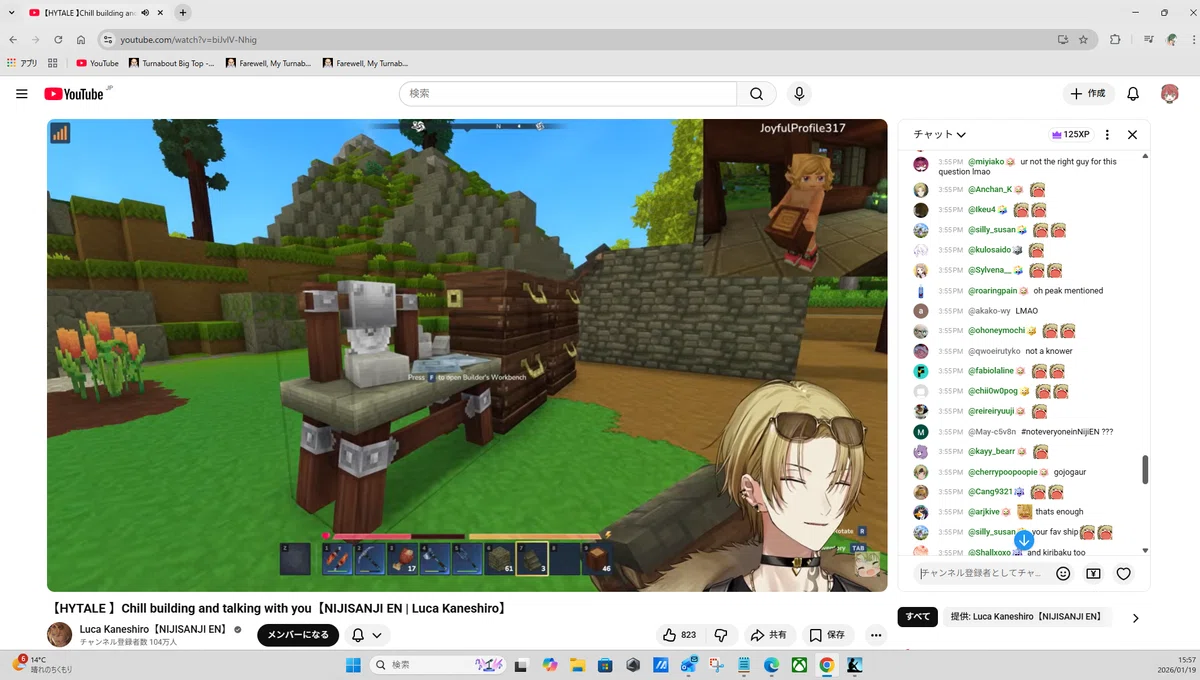The height and width of the screenshot is (680, 1200).
Task: Open File Explorer from taskbar
Action: pyautogui.click(x=577, y=665)
